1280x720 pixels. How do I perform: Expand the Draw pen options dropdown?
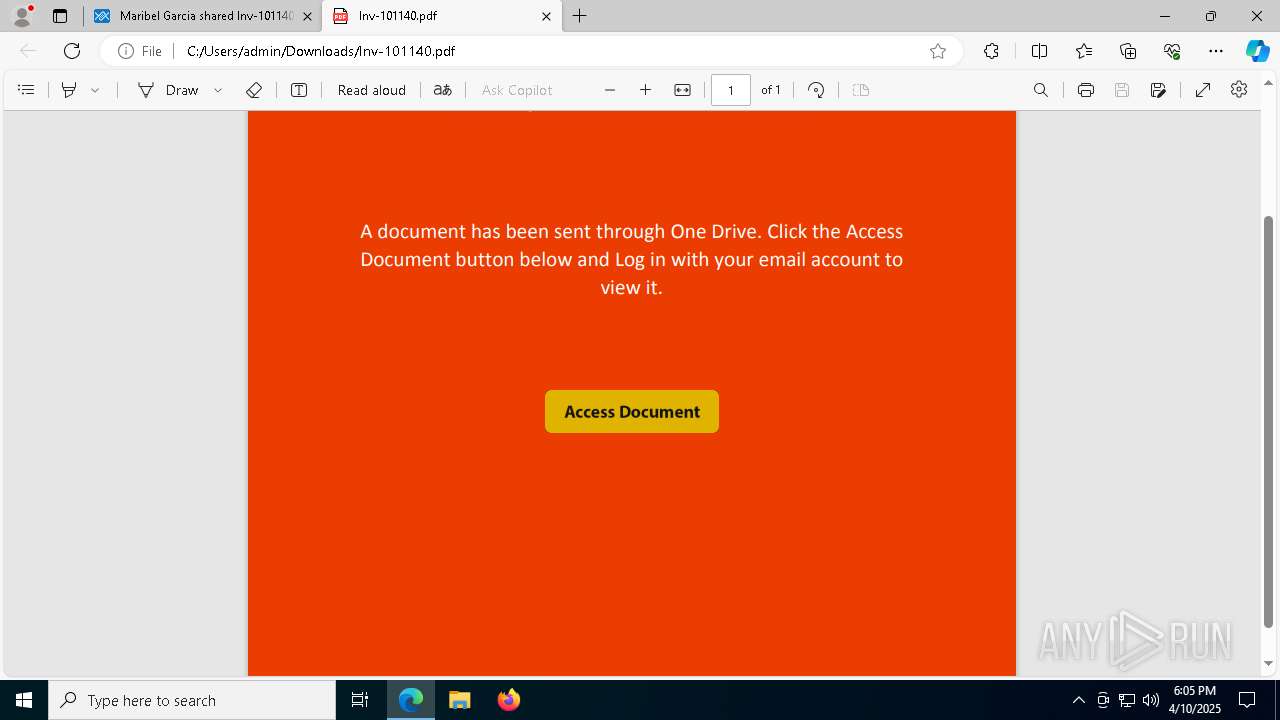point(218,90)
